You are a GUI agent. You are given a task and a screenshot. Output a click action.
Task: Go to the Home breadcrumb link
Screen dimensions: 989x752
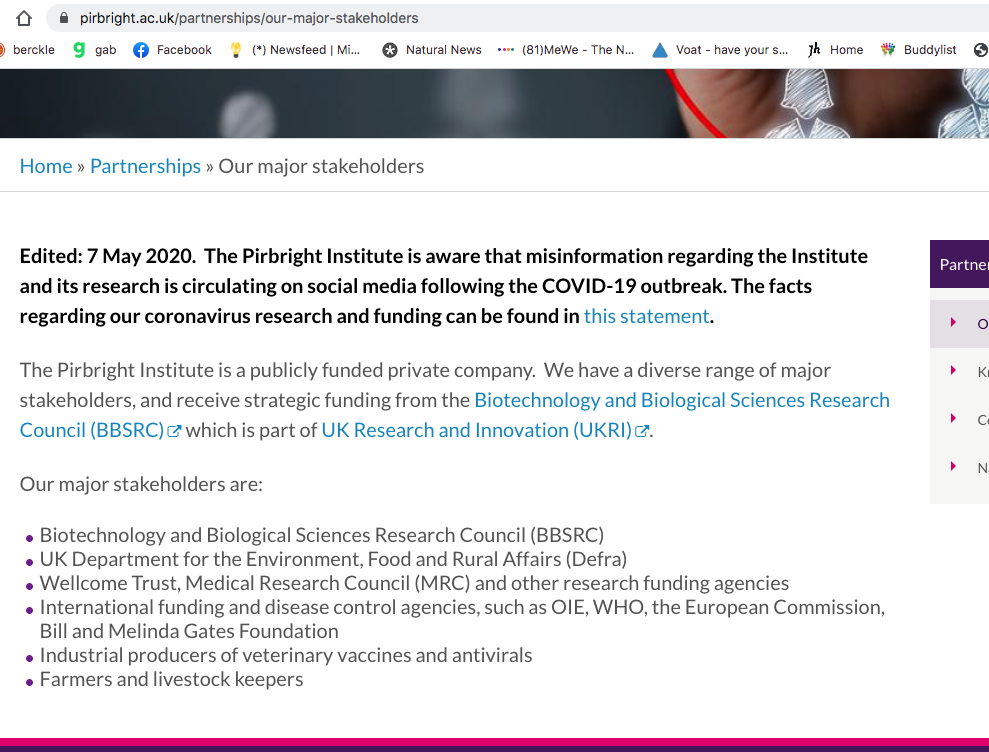(46, 166)
